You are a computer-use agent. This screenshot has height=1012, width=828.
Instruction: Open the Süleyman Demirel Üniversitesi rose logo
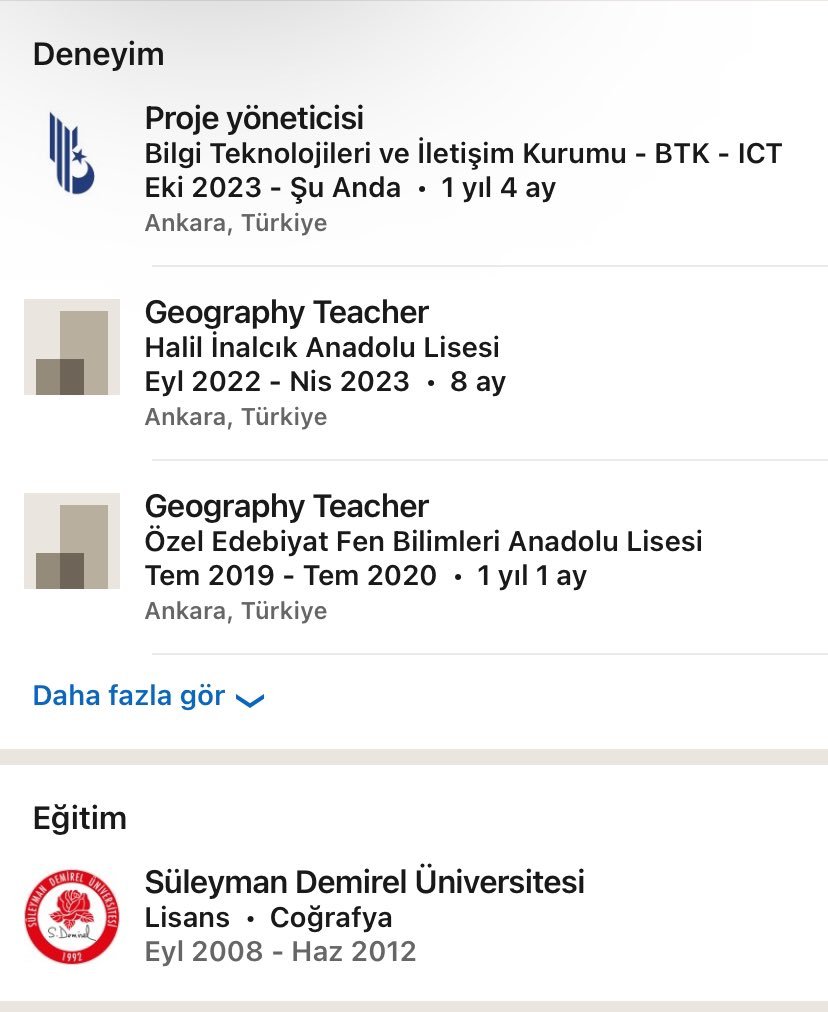point(71,916)
